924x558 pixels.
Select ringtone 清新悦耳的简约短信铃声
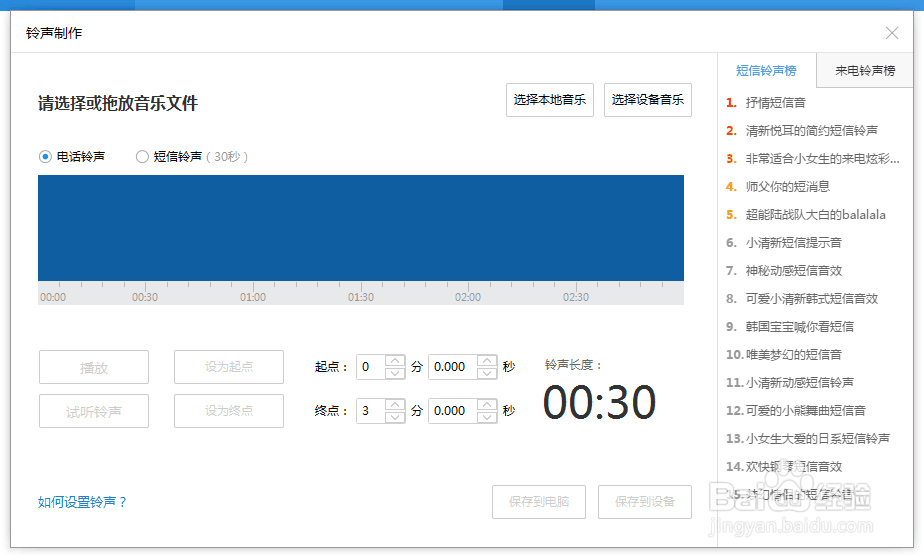point(811,131)
